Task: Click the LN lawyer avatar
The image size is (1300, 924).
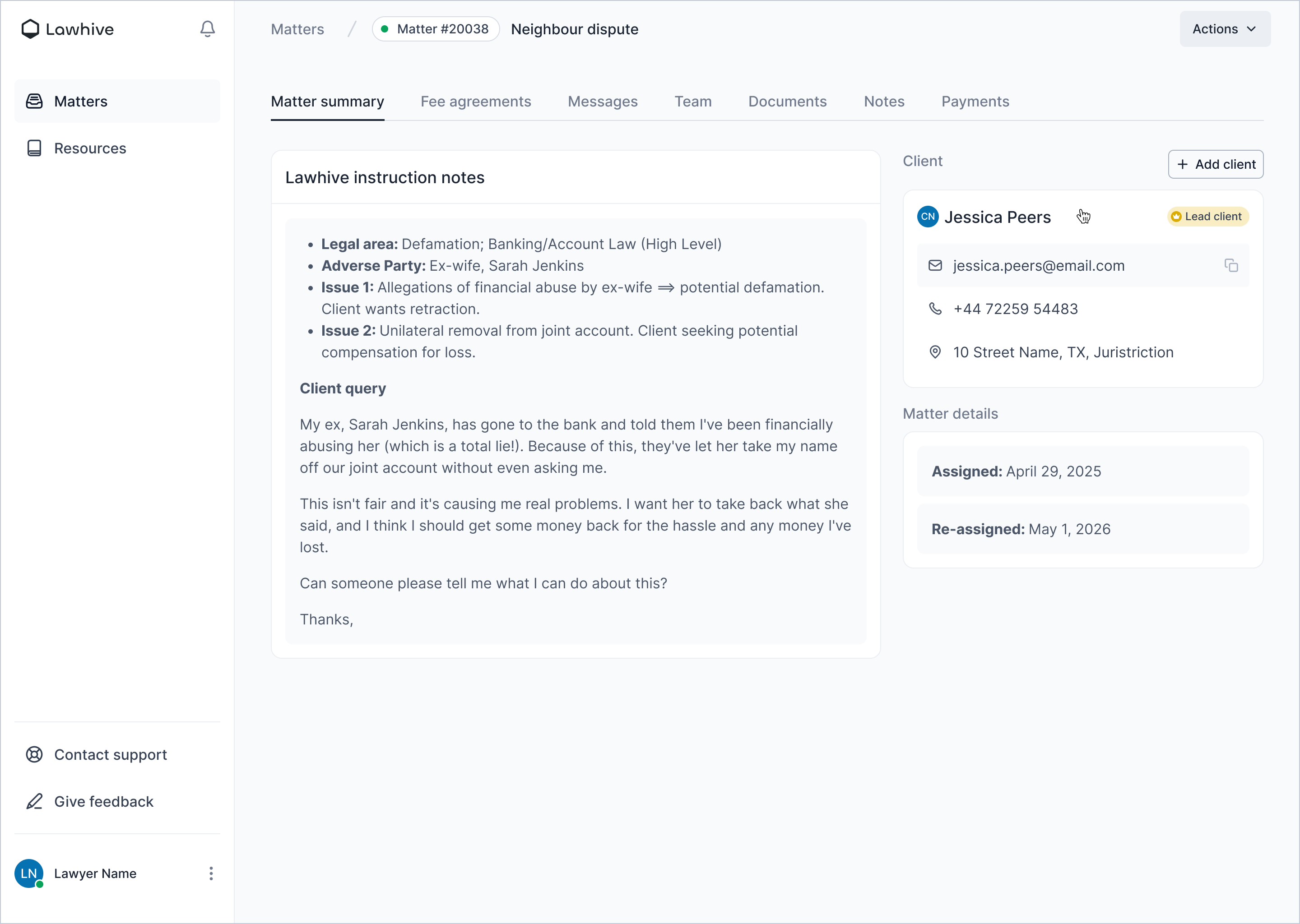Action: click(29, 873)
